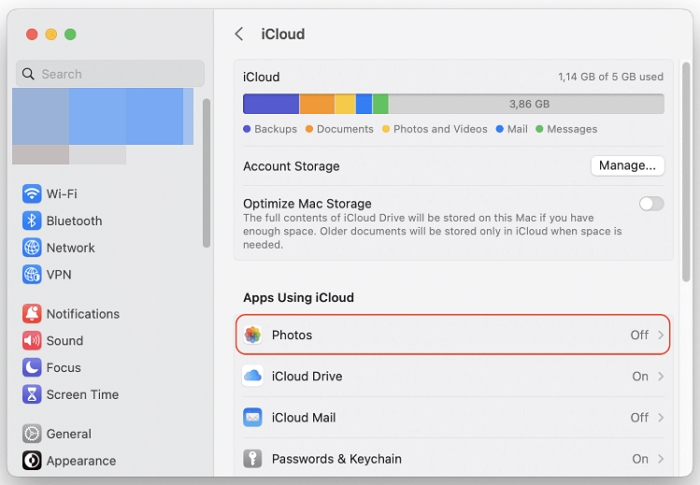Click the iCloud Drive cloud icon
Viewport: 700px width, 485px height.
click(x=253, y=376)
